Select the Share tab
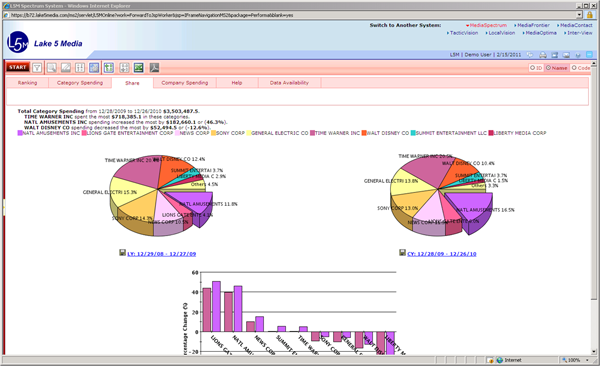Viewport: 600px width, 366px height. [132, 83]
